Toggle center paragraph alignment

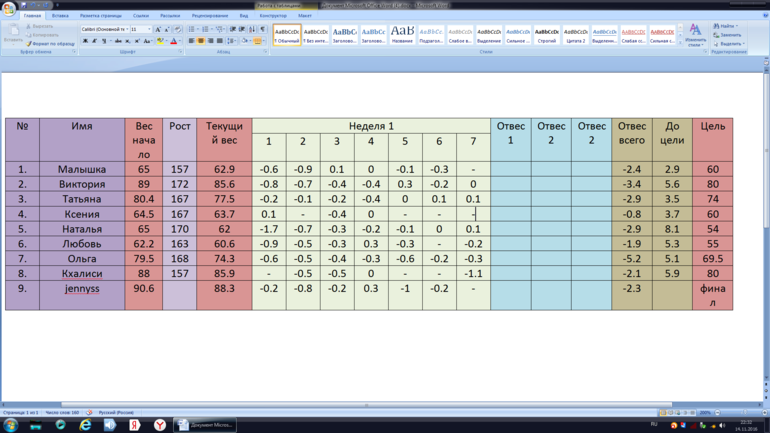tap(200, 41)
